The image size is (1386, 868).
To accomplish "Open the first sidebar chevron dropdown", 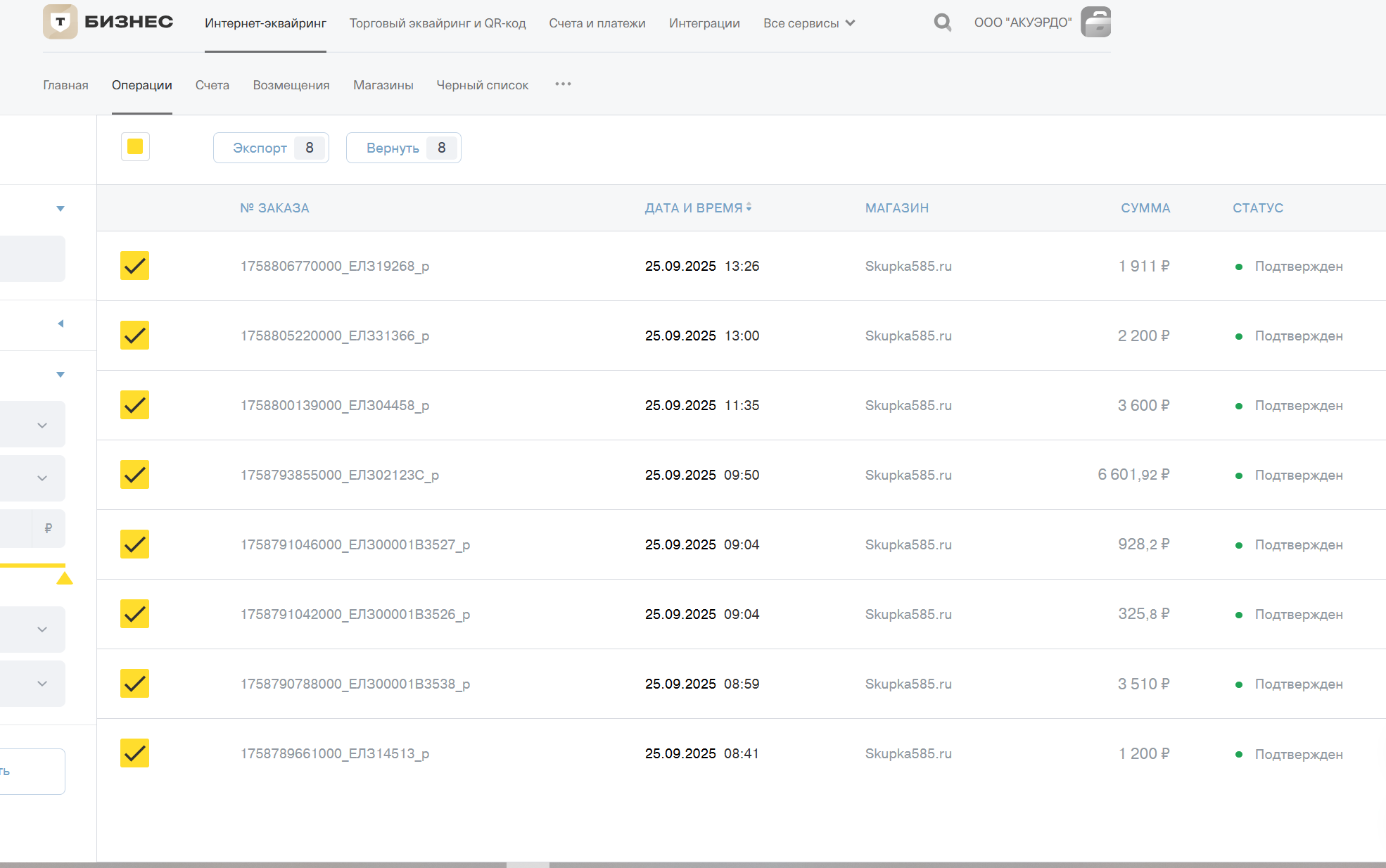I will coord(42,425).
